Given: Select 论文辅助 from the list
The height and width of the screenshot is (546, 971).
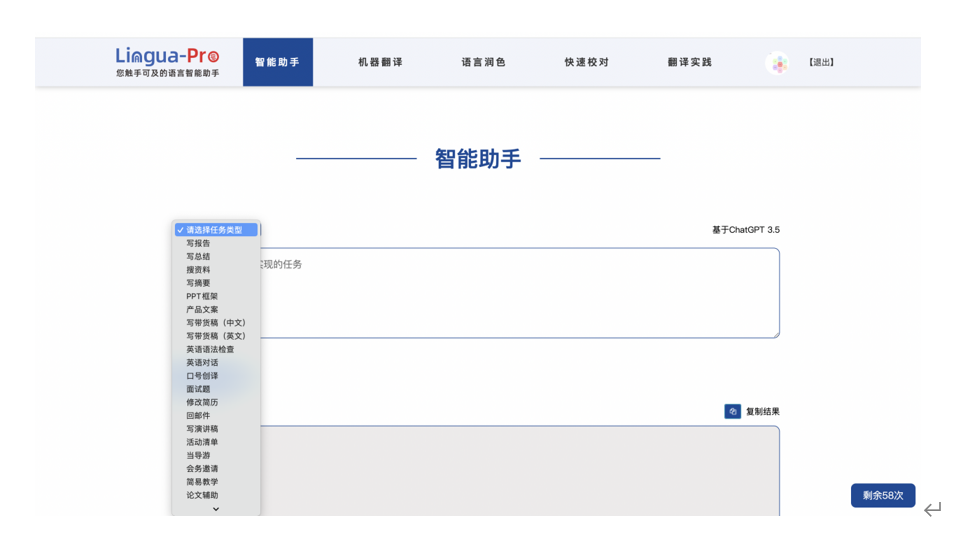Looking at the screenshot, I should click(x=202, y=495).
